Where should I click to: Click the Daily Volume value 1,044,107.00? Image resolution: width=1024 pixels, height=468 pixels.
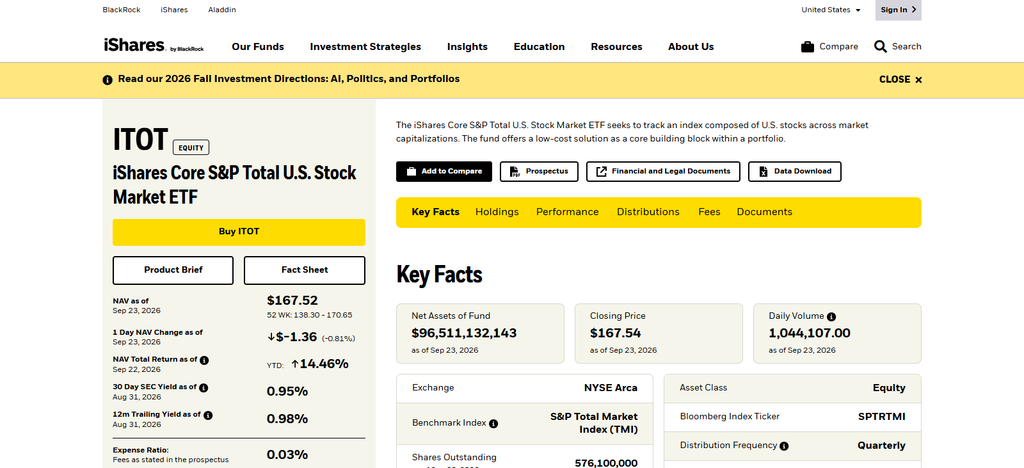[810, 333]
